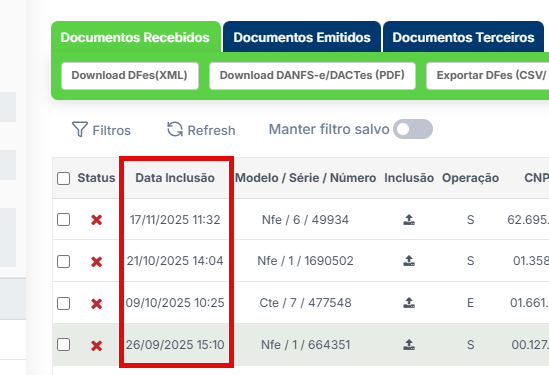
Task: Click date cell 17/11/2025 11:32
Action: [175, 220]
